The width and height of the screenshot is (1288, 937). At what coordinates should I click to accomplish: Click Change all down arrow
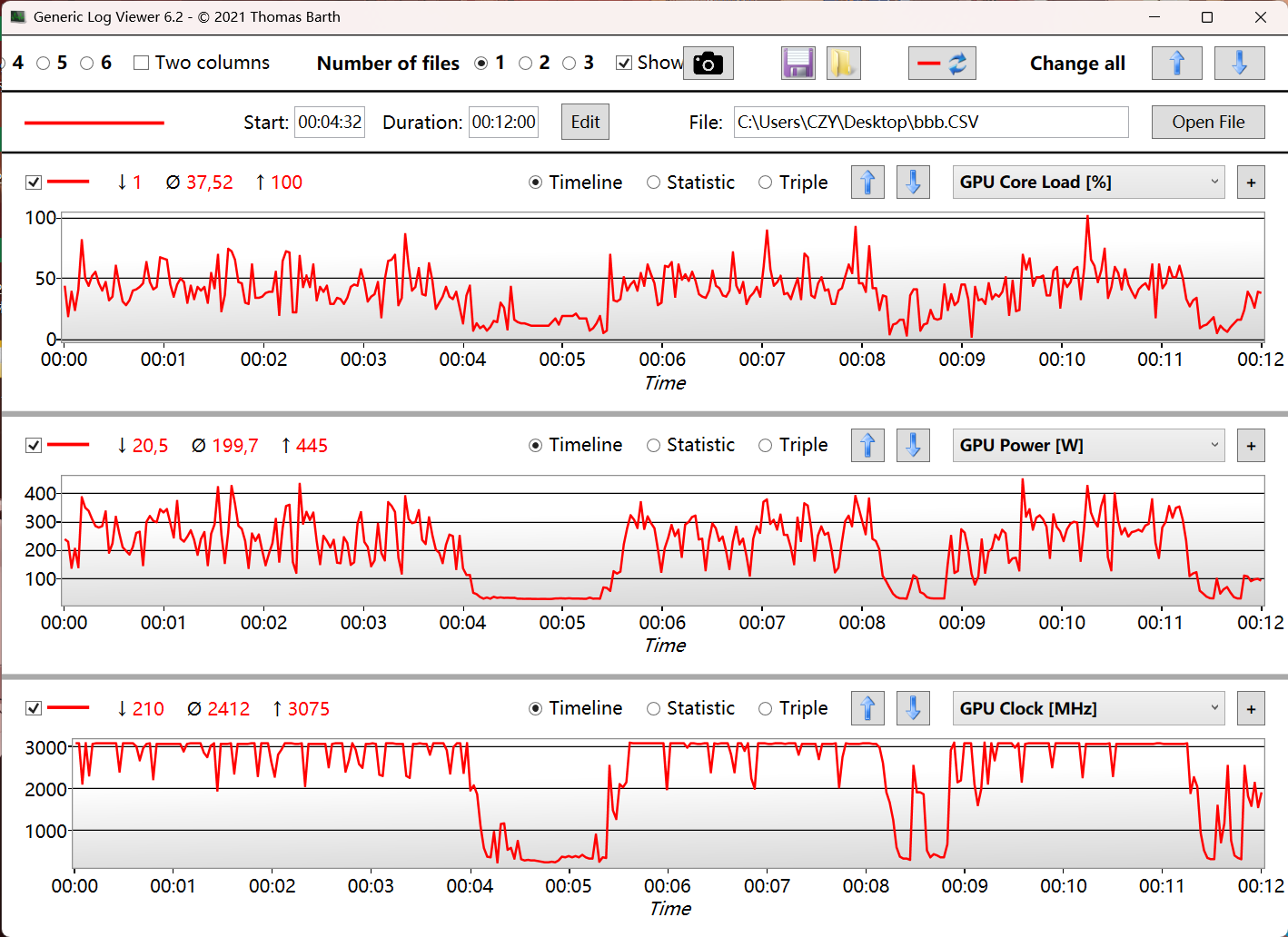click(x=1239, y=64)
